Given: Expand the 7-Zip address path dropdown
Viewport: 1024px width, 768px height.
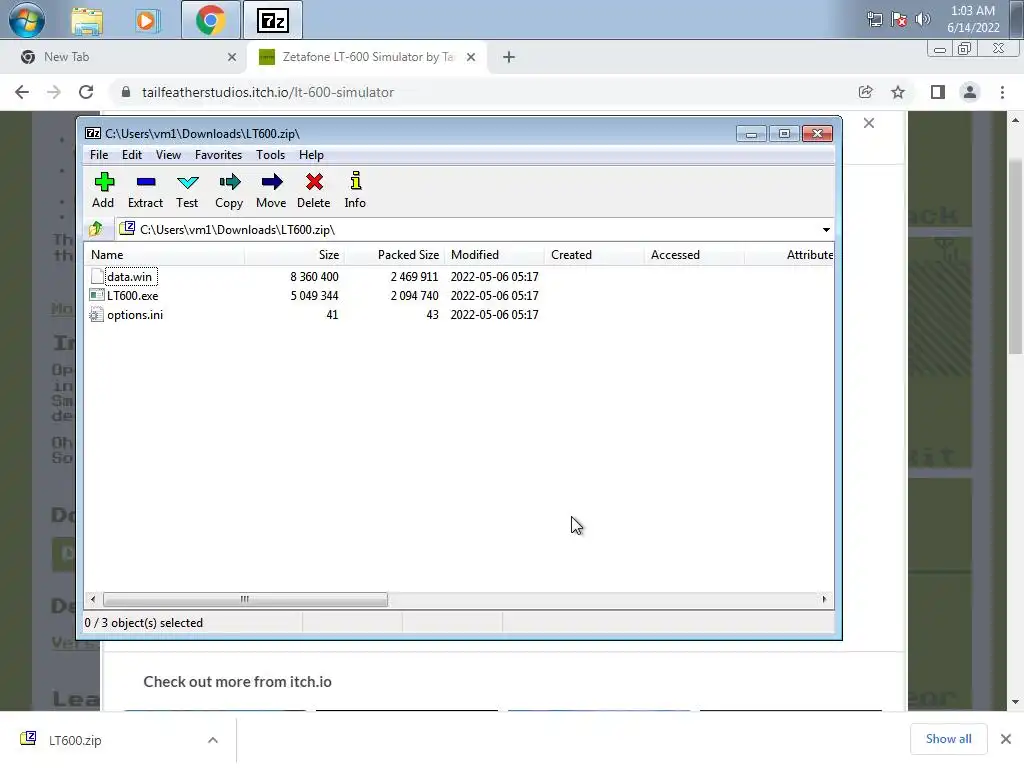Looking at the screenshot, I should pos(826,230).
